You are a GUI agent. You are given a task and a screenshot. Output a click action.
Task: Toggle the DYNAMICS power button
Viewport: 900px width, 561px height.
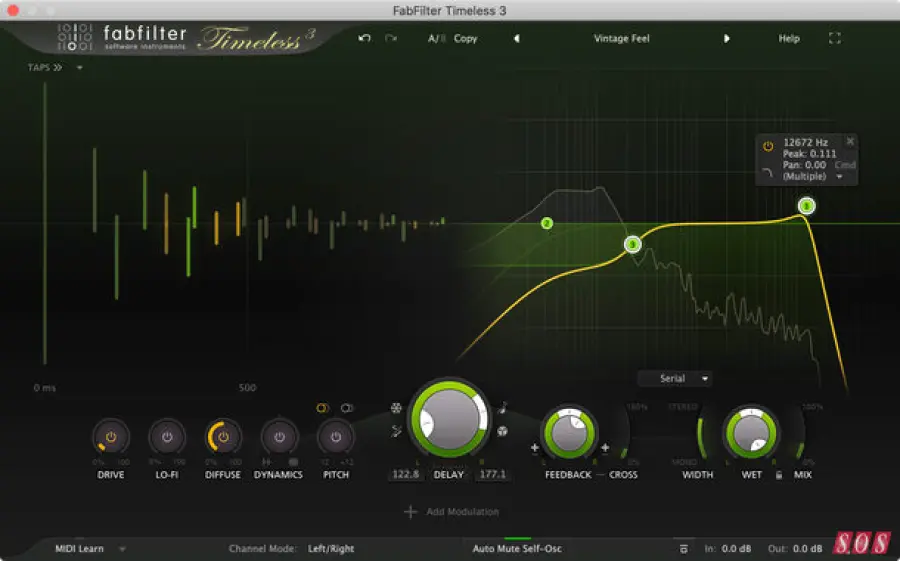click(279, 437)
